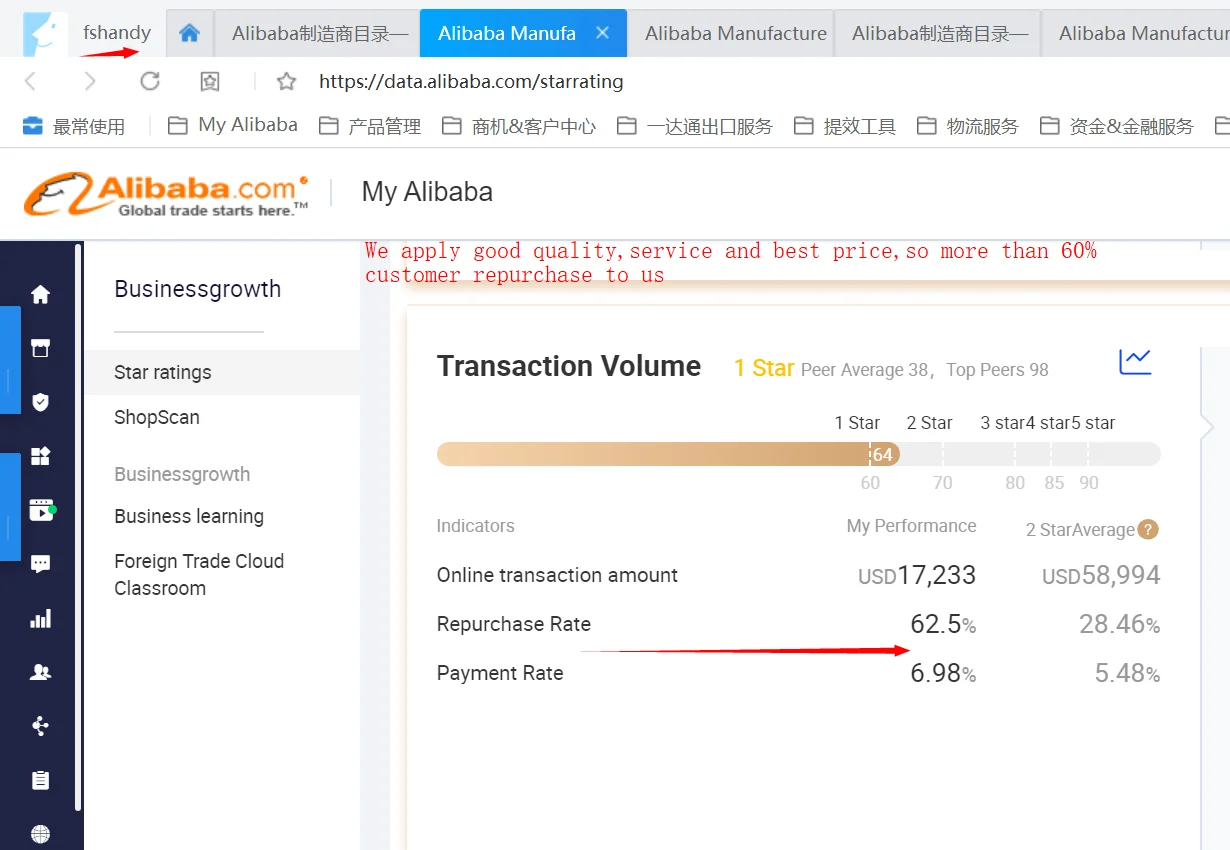Click USD58,994 2 Star average value
The width and height of the screenshot is (1230, 850).
[x=1101, y=575]
